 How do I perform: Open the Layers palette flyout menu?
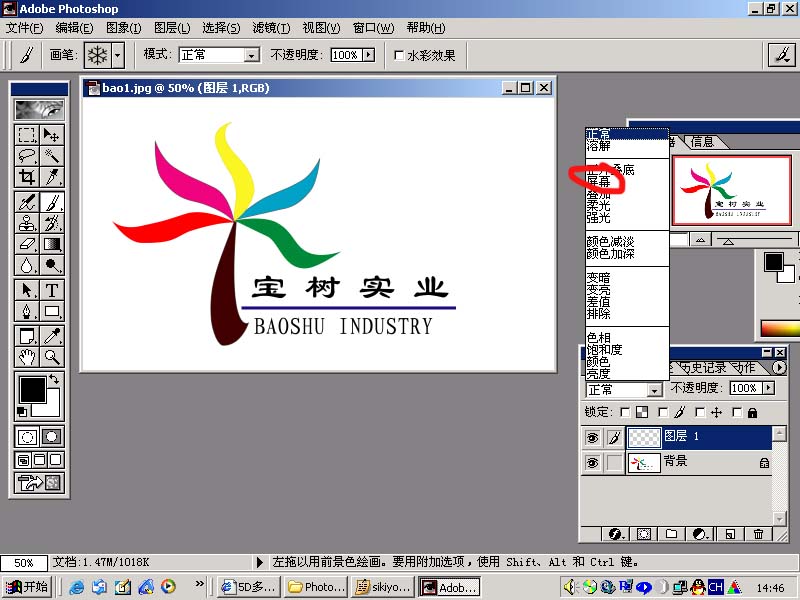779,367
